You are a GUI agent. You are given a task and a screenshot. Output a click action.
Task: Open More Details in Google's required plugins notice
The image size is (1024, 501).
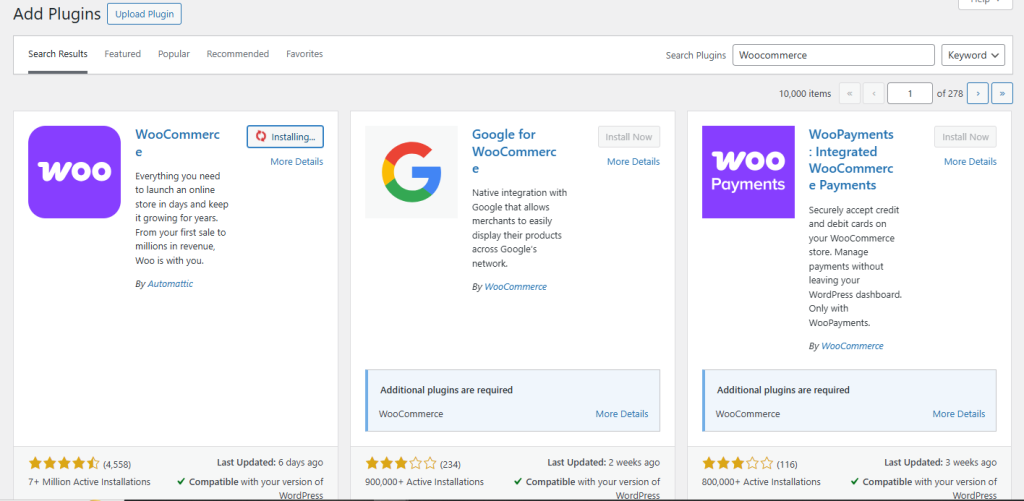click(x=622, y=414)
